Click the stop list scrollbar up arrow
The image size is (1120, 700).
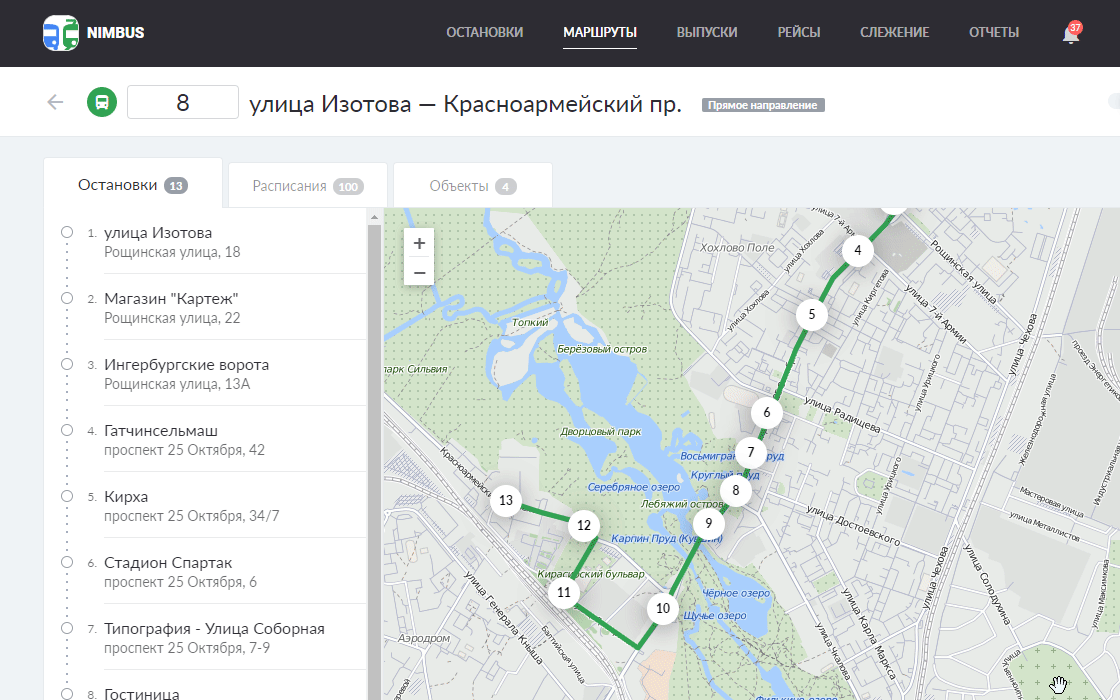(374, 216)
